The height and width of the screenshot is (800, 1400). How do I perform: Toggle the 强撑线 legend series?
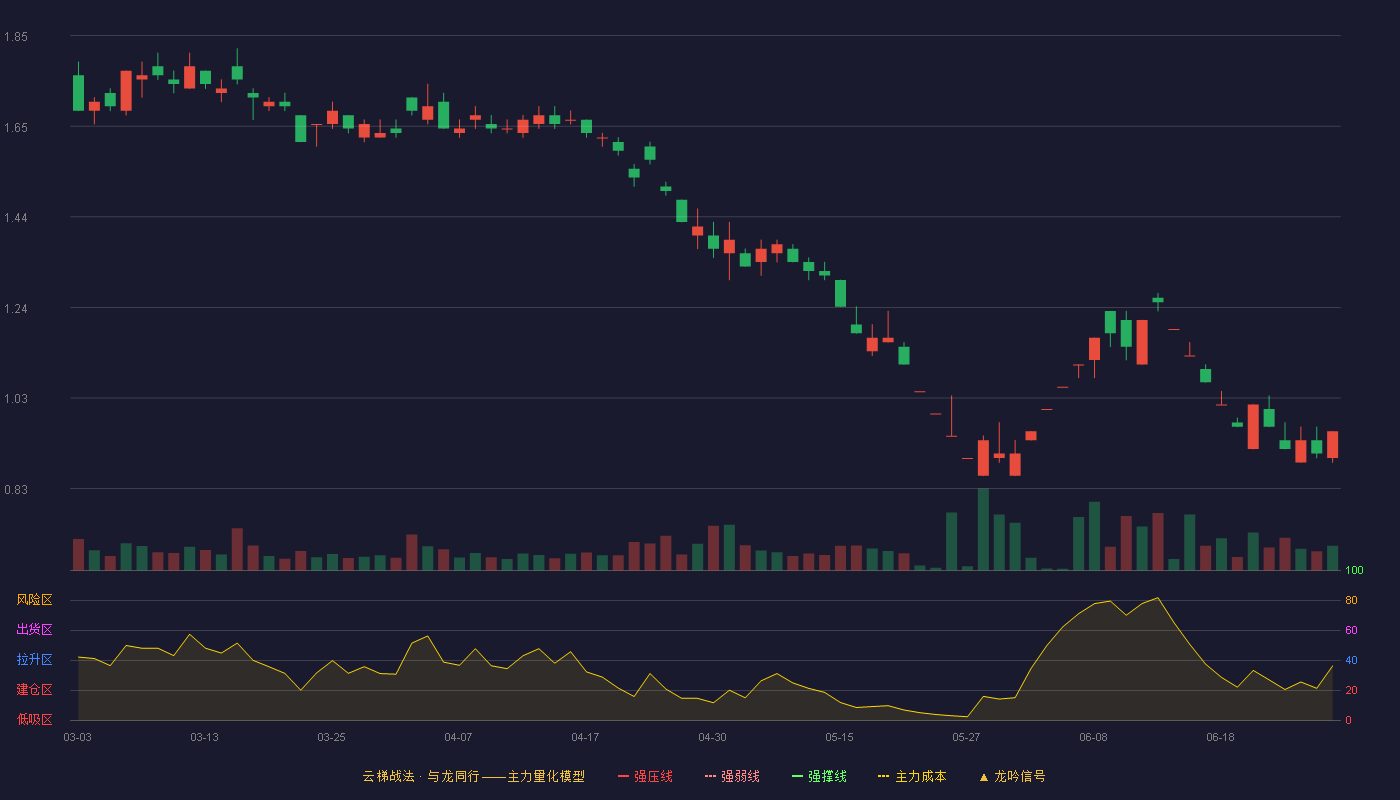coord(819,776)
